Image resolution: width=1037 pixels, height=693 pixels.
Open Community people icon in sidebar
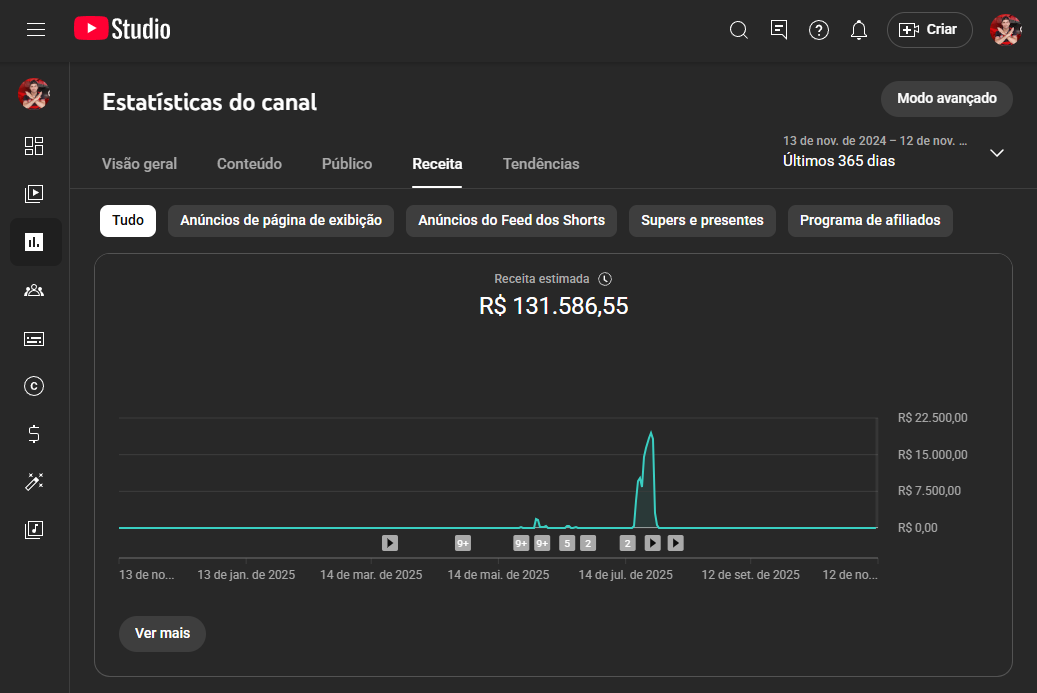pyautogui.click(x=34, y=290)
